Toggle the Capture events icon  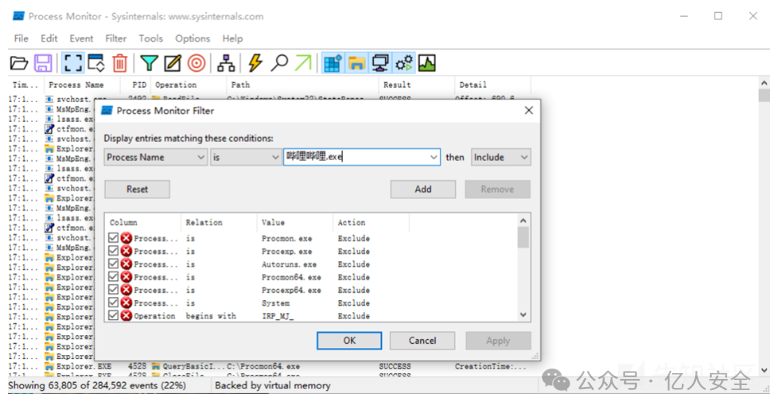click(73, 63)
